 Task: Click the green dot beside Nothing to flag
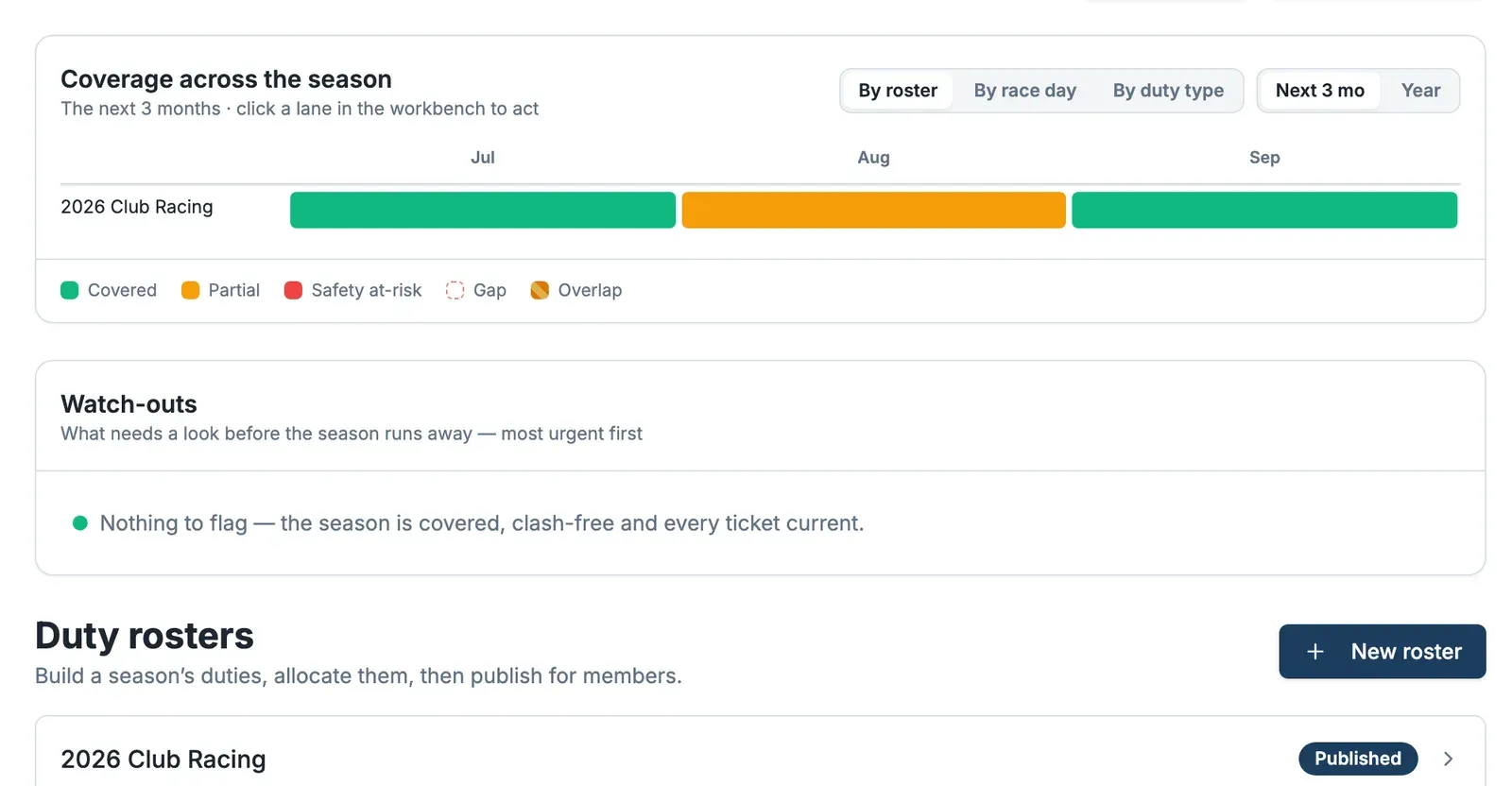80,522
